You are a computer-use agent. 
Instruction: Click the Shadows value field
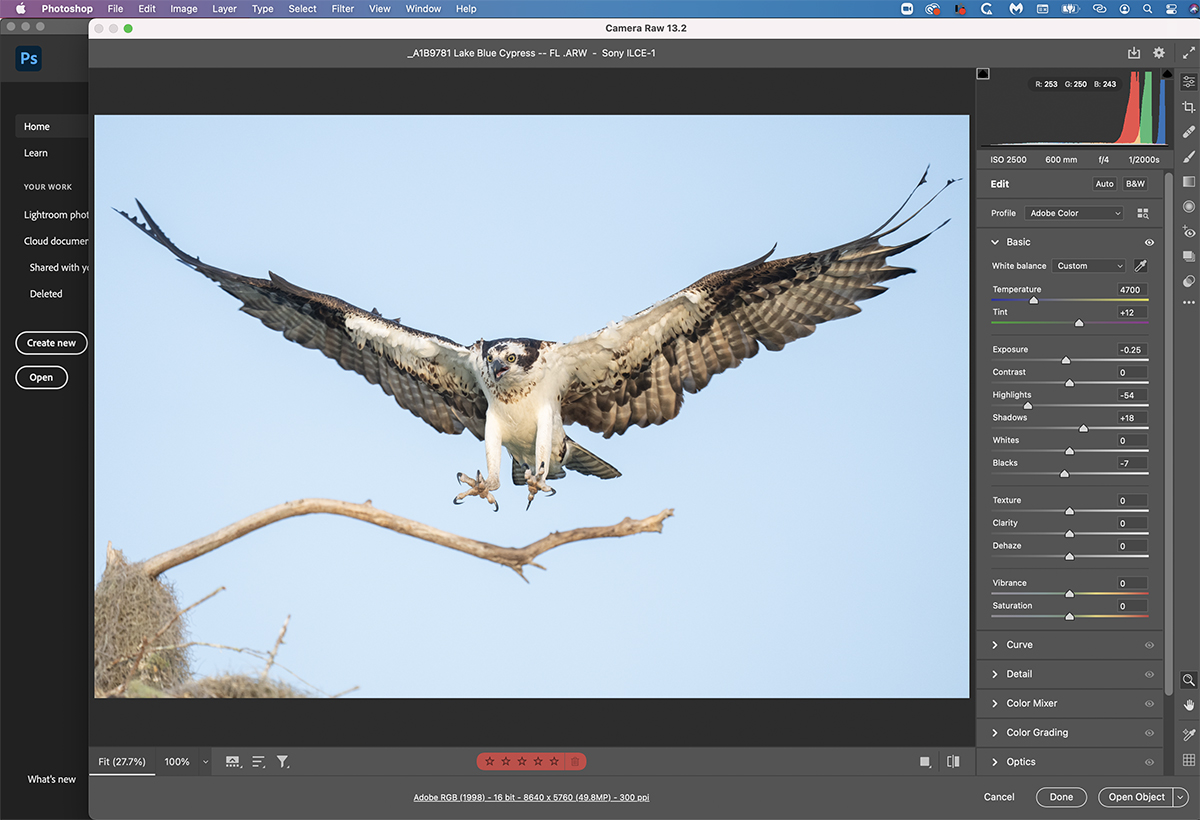pyautogui.click(x=1132, y=418)
